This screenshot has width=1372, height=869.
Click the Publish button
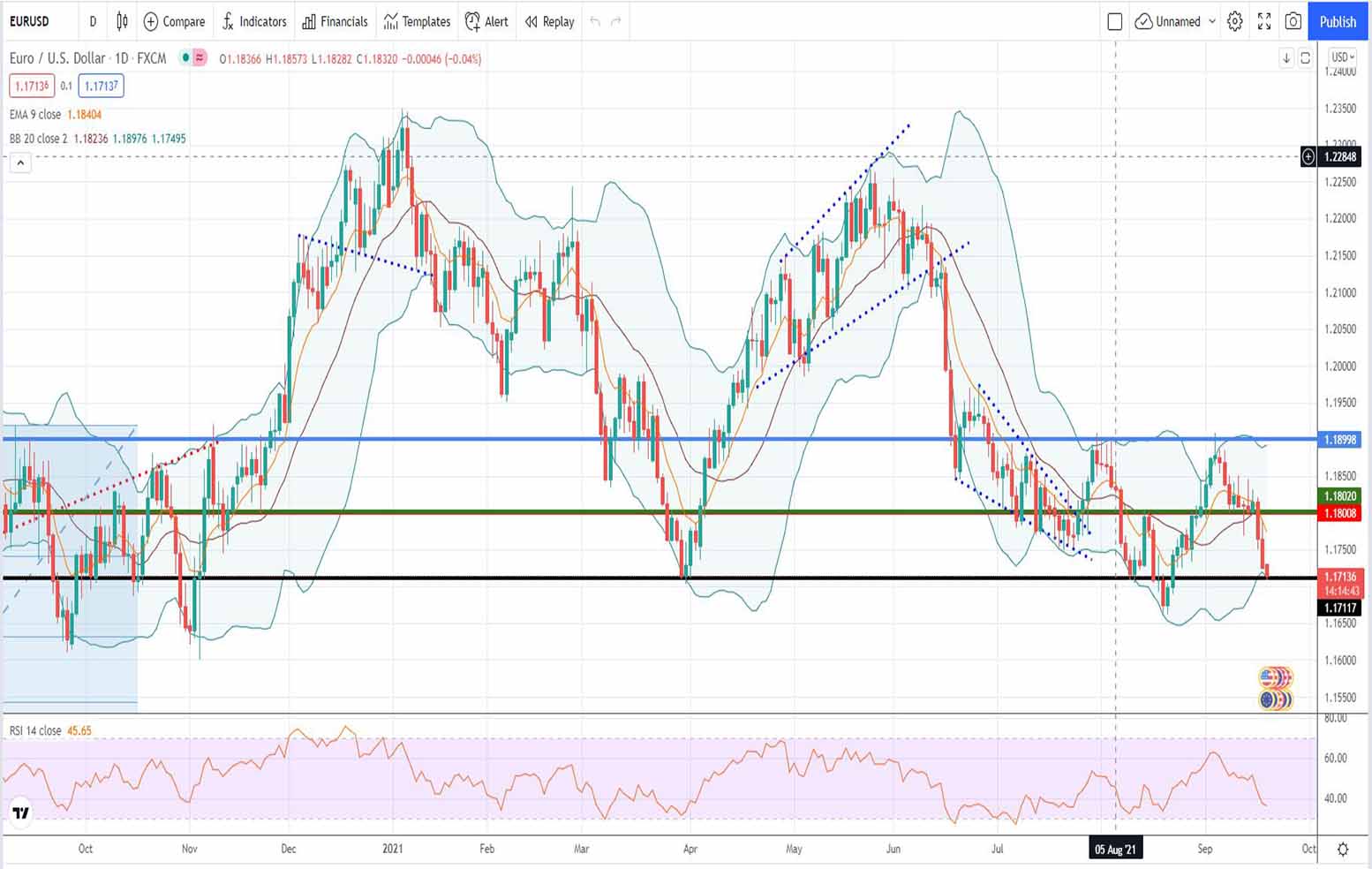click(1338, 21)
